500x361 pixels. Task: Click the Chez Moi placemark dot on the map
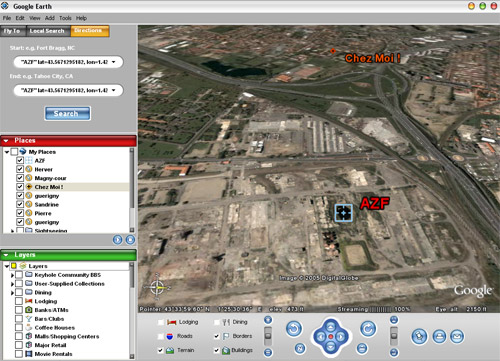pyautogui.click(x=333, y=51)
